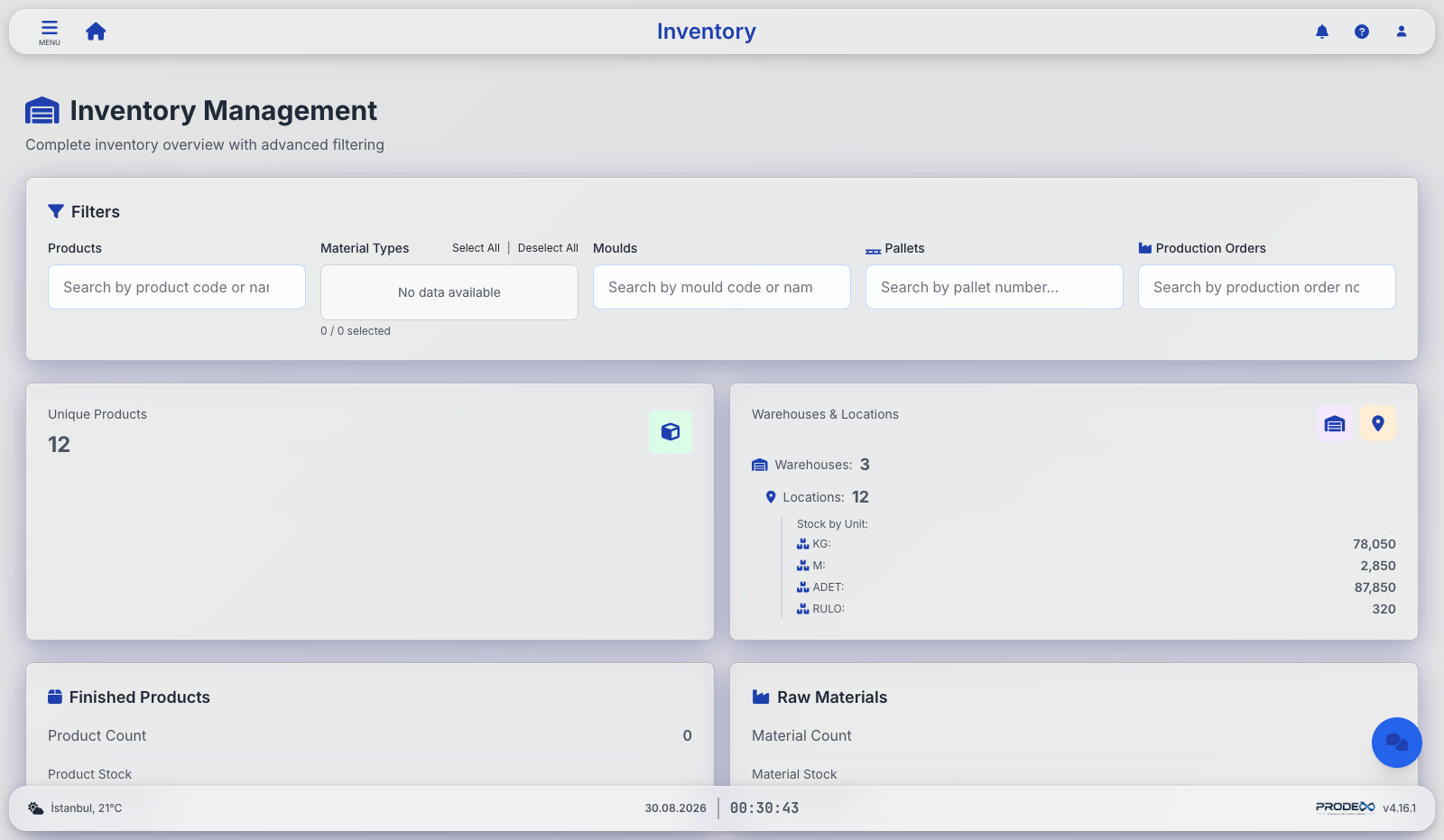This screenshot has width=1444, height=840.
Task: Click the '0 / 0 selected' text
Action: tap(356, 331)
